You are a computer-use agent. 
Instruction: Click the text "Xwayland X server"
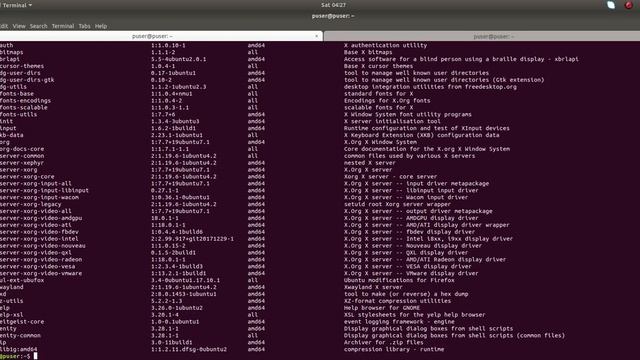[373, 287]
